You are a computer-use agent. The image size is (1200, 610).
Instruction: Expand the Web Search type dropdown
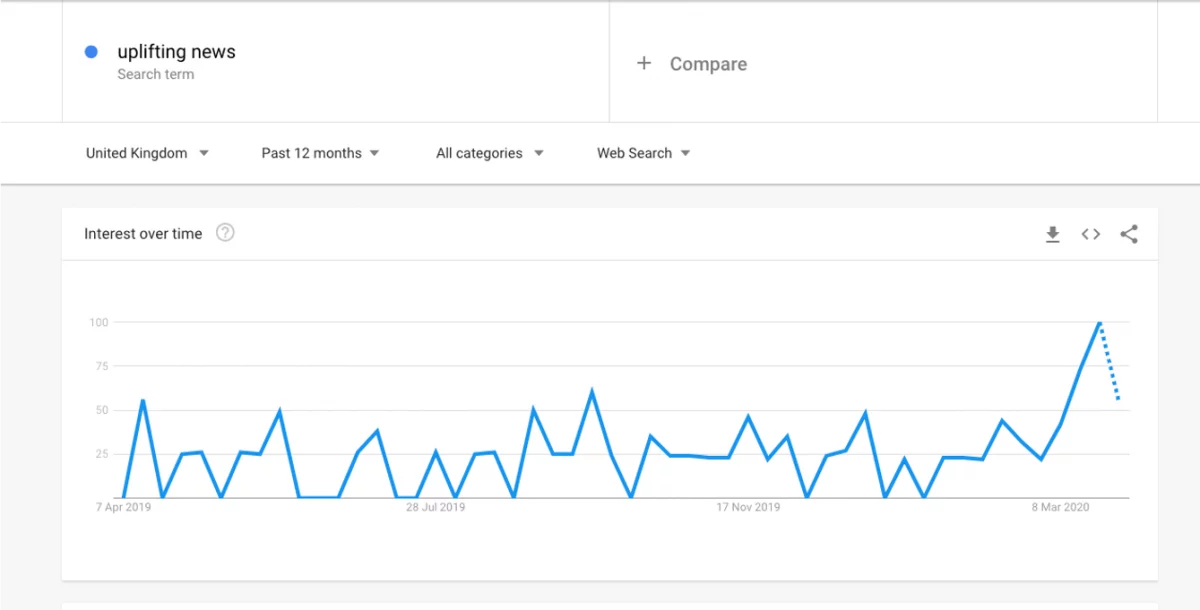tap(643, 153)
